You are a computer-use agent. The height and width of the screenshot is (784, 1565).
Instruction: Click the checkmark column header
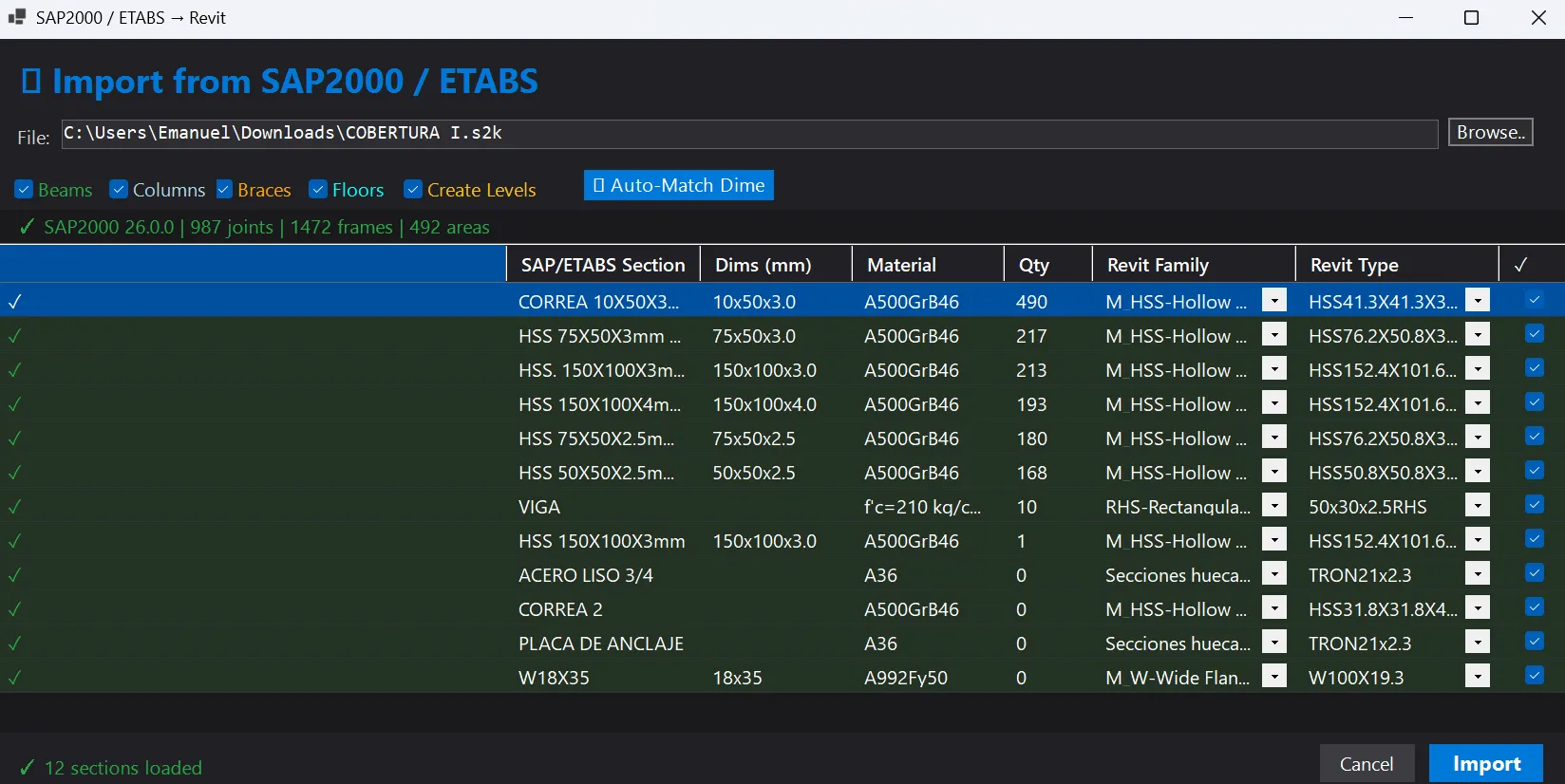[1532, 265]
